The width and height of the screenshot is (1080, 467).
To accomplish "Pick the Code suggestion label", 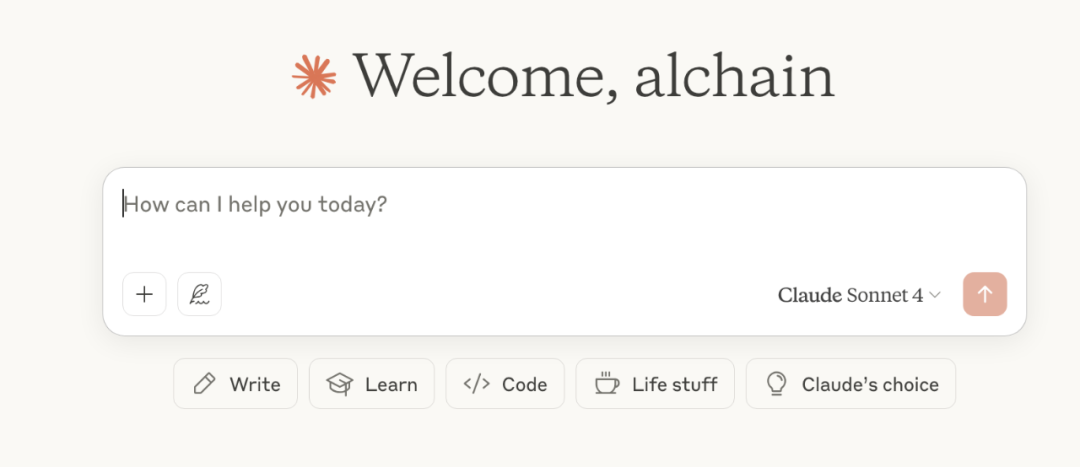I will point(524,385).
